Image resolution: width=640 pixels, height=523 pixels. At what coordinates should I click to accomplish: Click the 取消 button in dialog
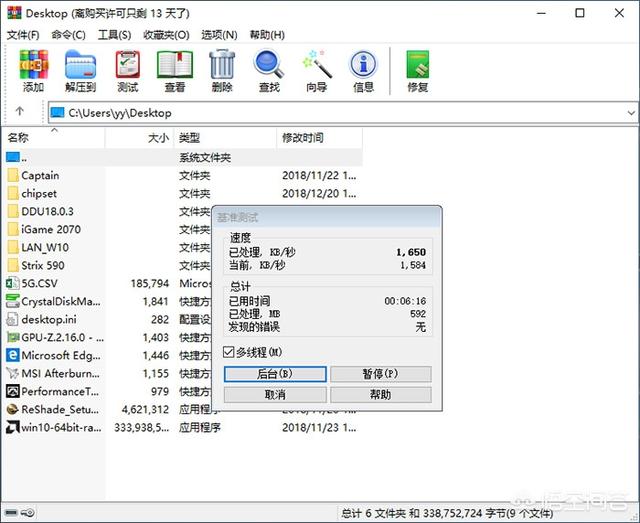point(275,395)
